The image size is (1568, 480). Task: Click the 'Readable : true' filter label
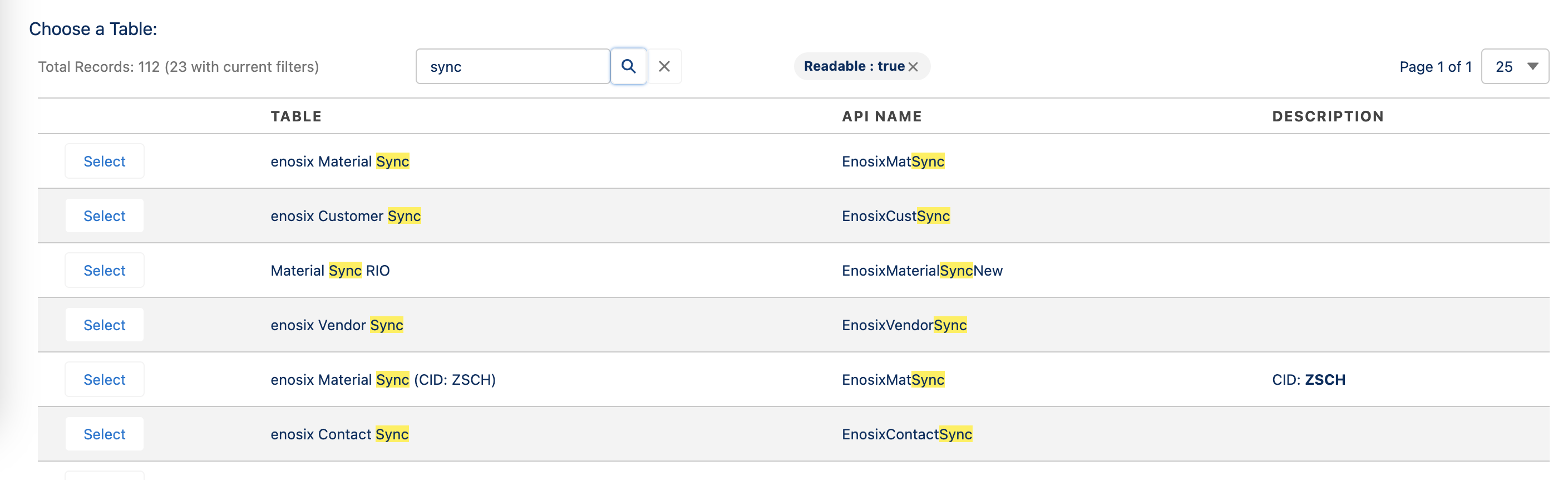tap(854, 66)
